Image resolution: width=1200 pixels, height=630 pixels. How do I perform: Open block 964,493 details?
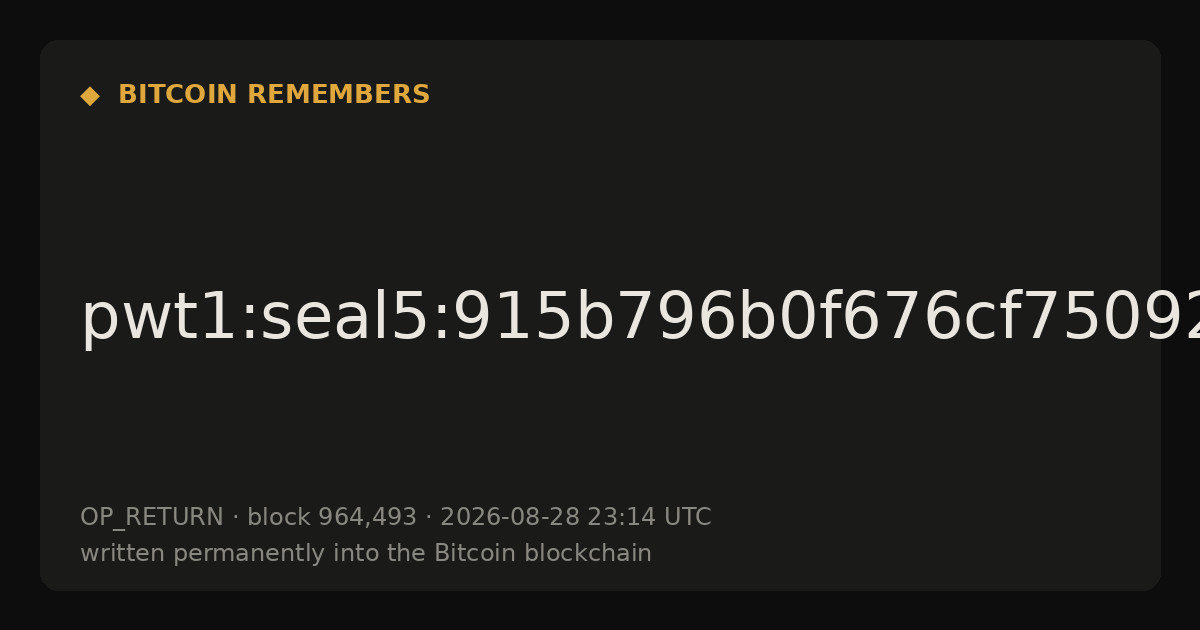coord(332,518)
